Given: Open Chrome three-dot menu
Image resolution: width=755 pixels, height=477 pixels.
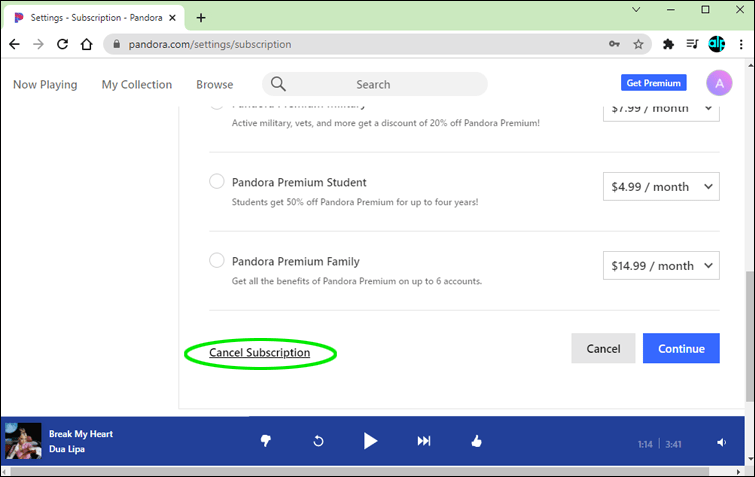Looking at the screenshot, I should [741, 44].
